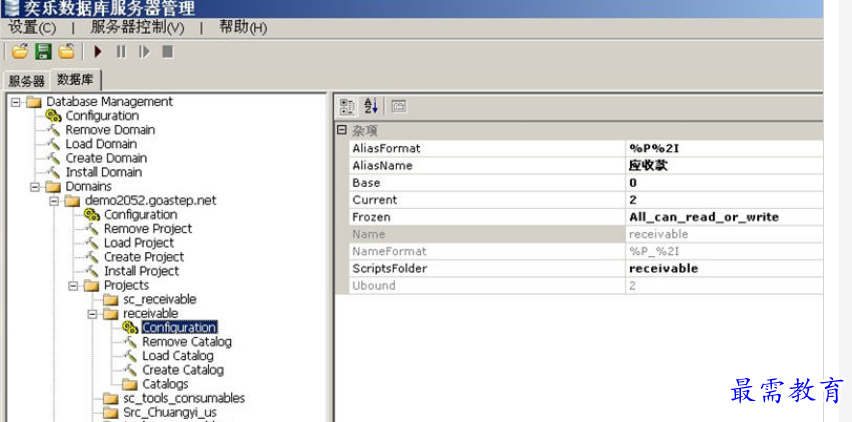852x422 pixels.
Task: Collapse the 杂项 property category
Action: coord(341,130)
